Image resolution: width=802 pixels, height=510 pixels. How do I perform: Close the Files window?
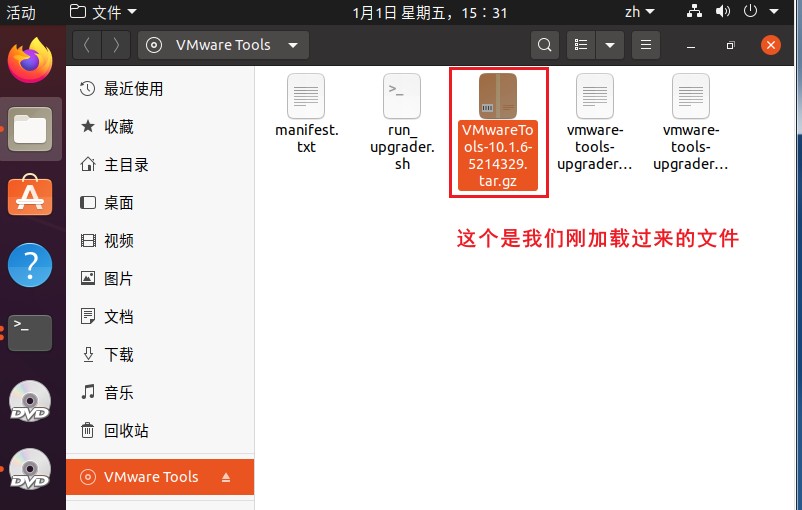[x=770, y=46]
